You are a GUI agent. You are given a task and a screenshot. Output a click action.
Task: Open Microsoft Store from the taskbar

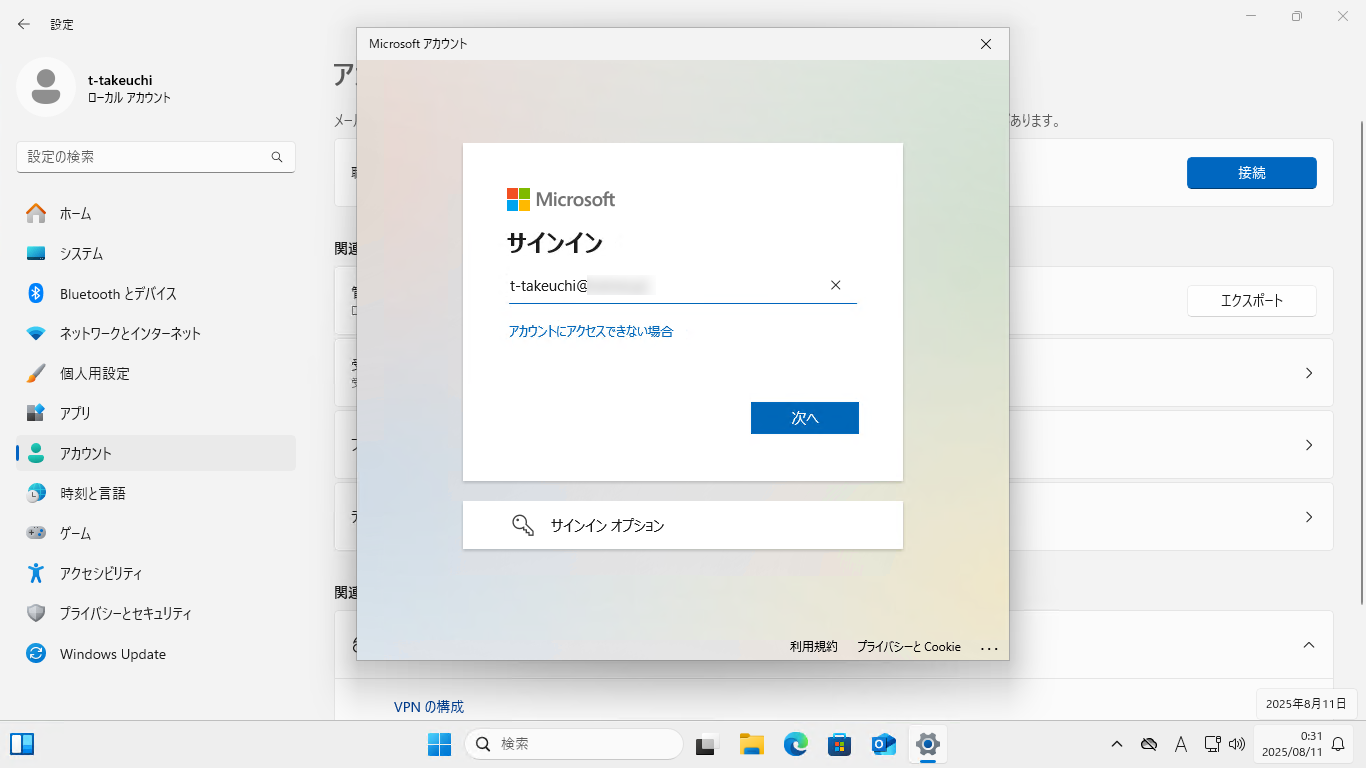point(840,744)
